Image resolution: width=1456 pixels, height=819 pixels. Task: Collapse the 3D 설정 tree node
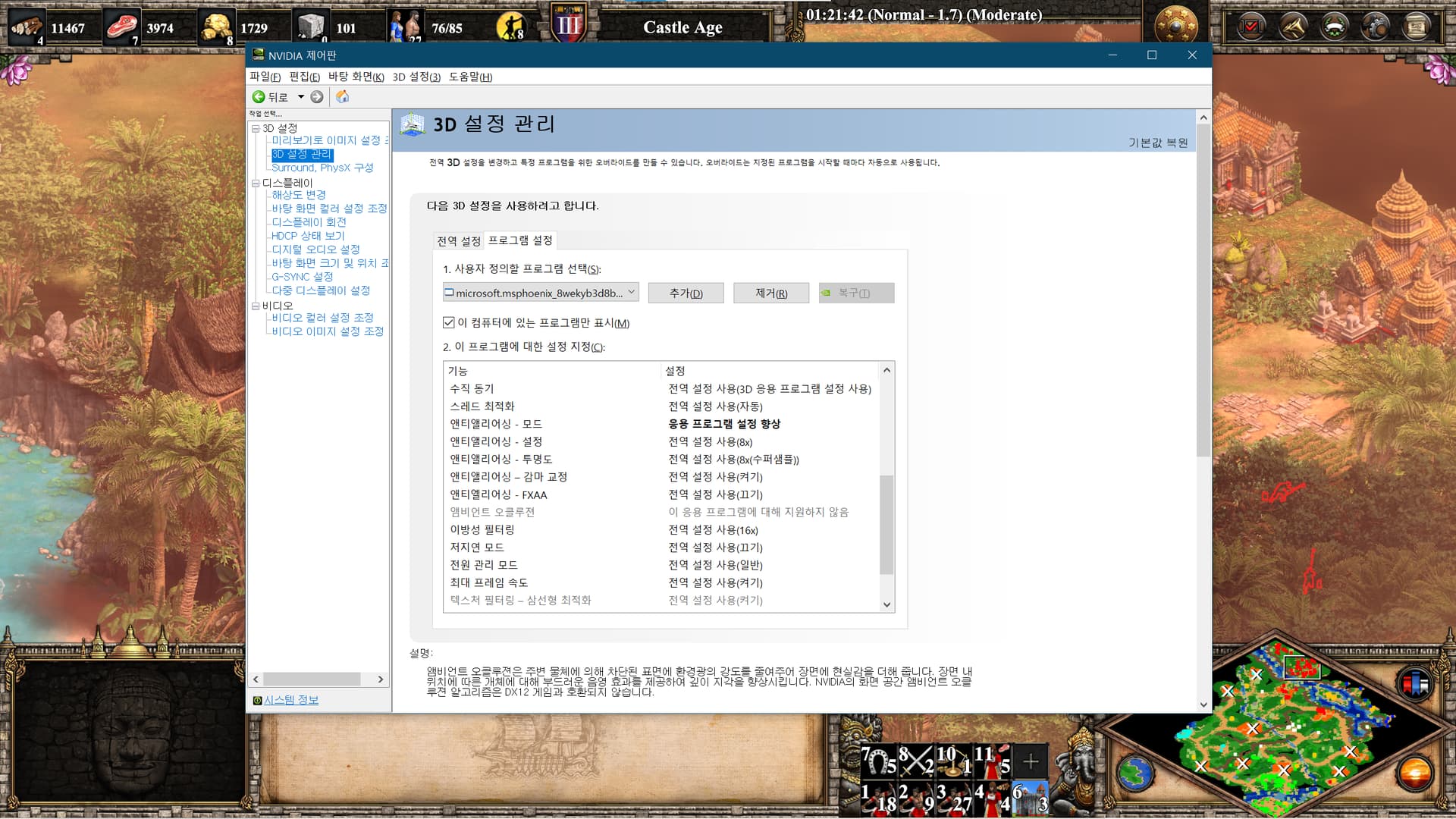[256, 128]
